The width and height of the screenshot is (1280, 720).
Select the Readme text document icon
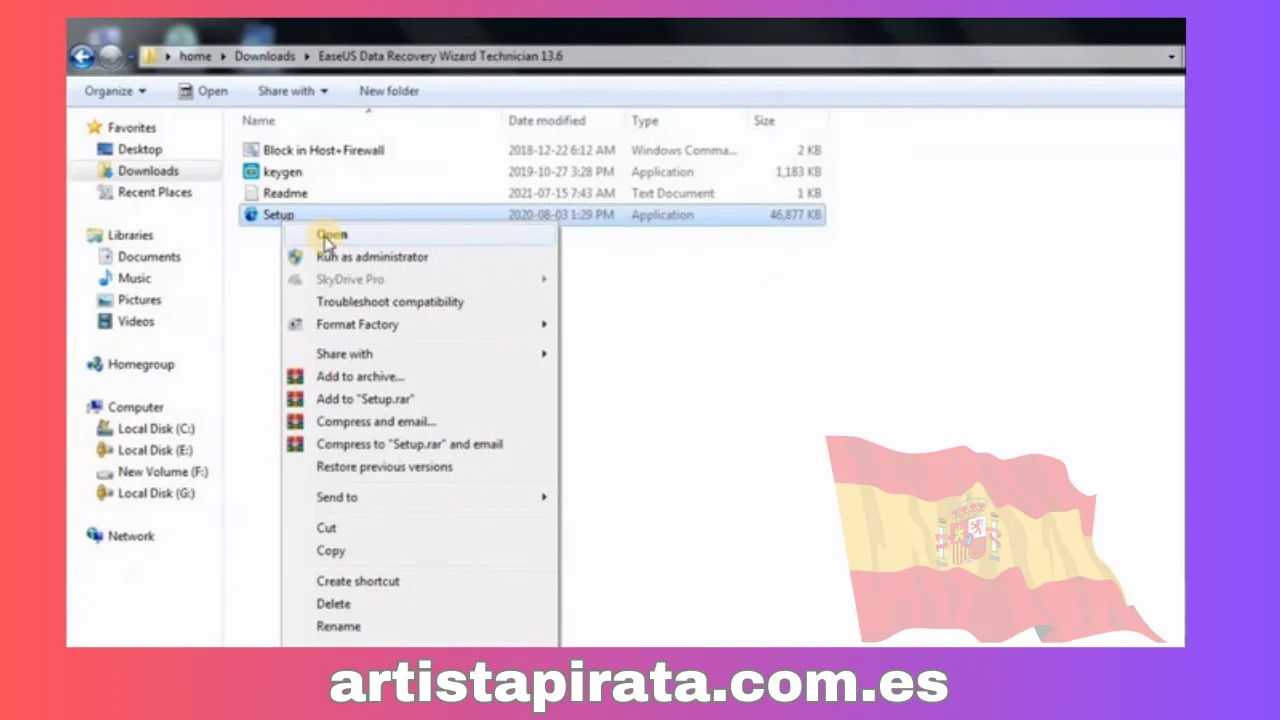click(x=251, y=193)
